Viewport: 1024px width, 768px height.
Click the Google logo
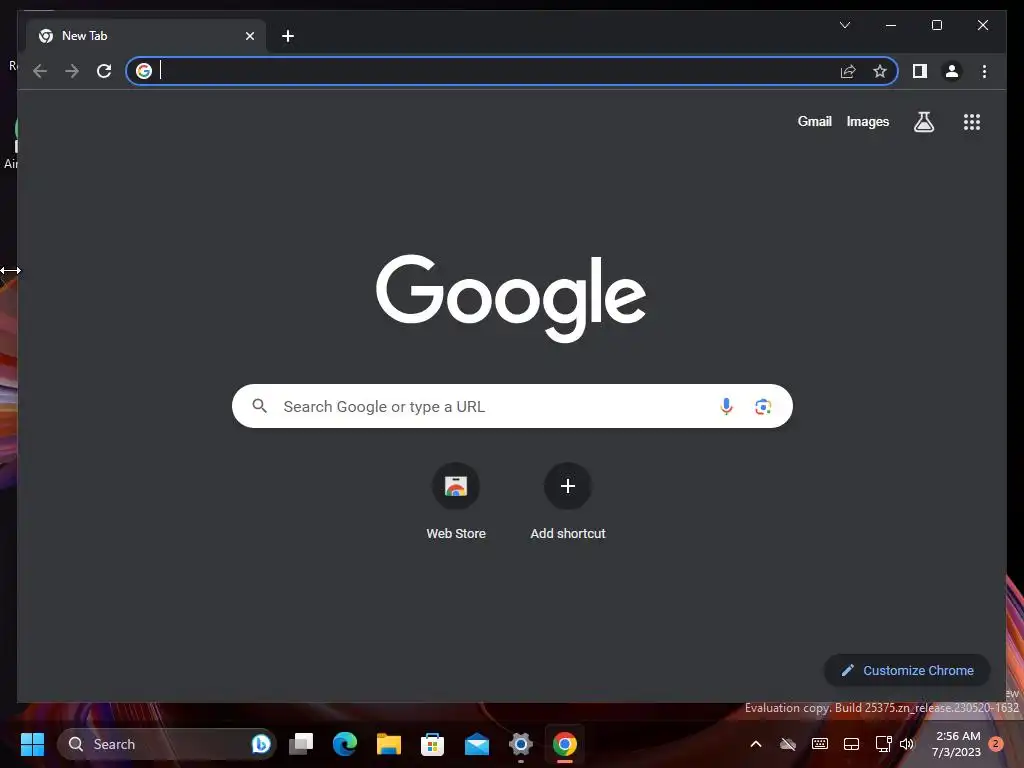pyautogui.click(x=511, y=298)
